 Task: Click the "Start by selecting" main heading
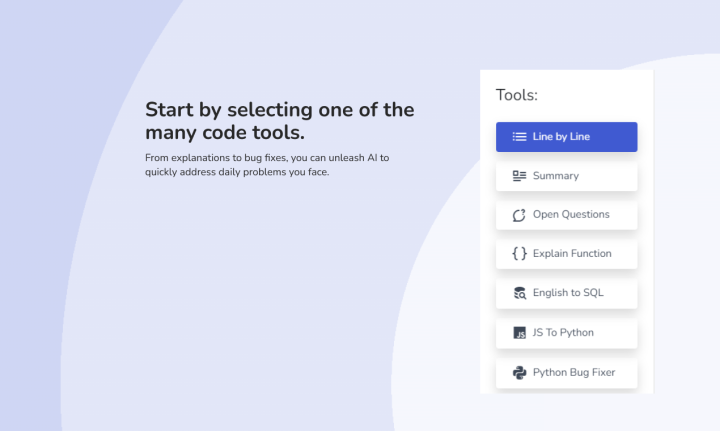[279, 110]
